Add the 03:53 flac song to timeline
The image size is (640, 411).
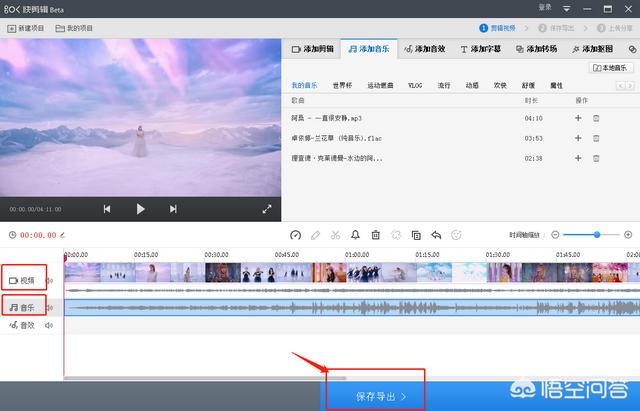pos(578,138)
